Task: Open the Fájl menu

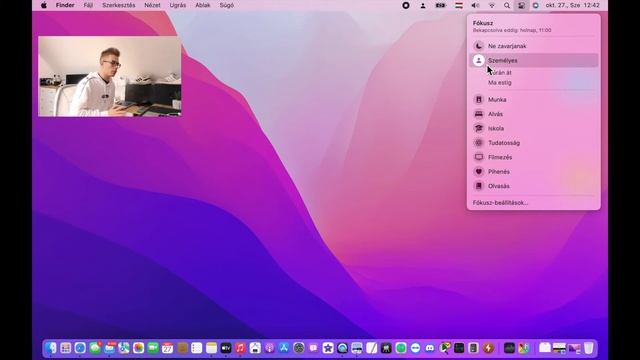Action: coord(88,5)
